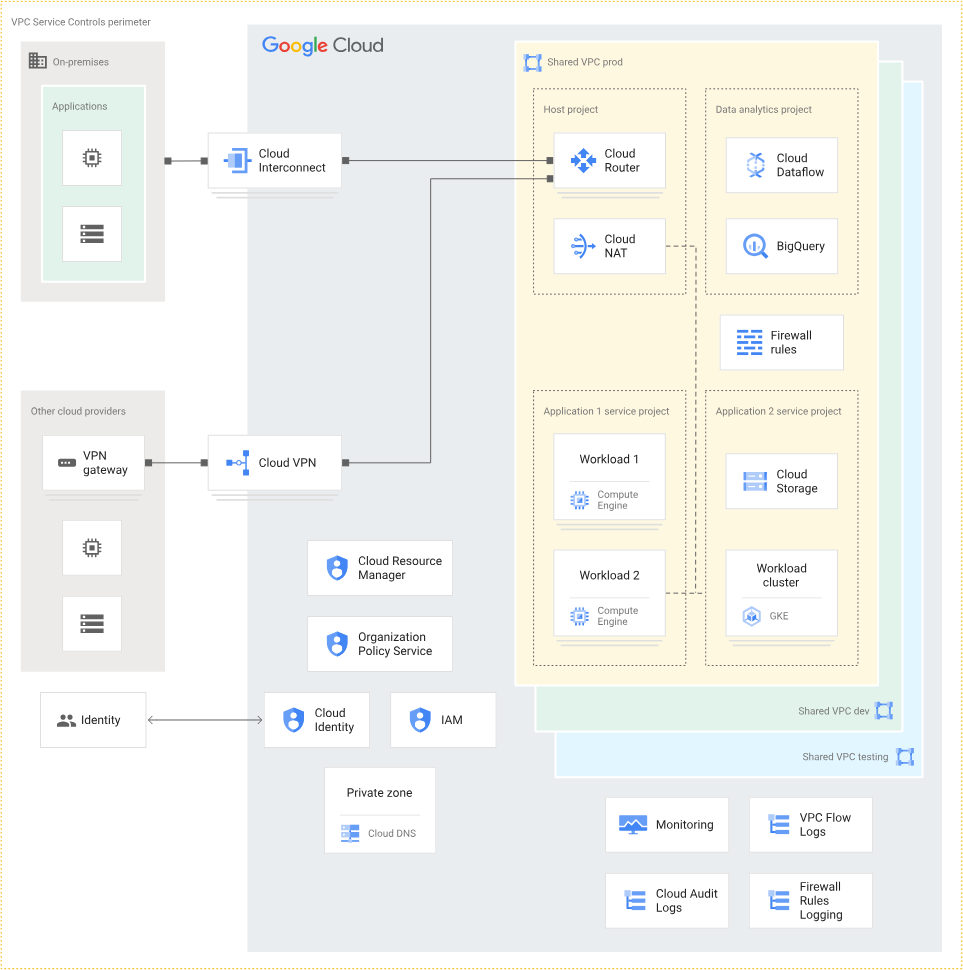Click the Cloud NAT icon

pyautogui.click(x=583, y=246)
